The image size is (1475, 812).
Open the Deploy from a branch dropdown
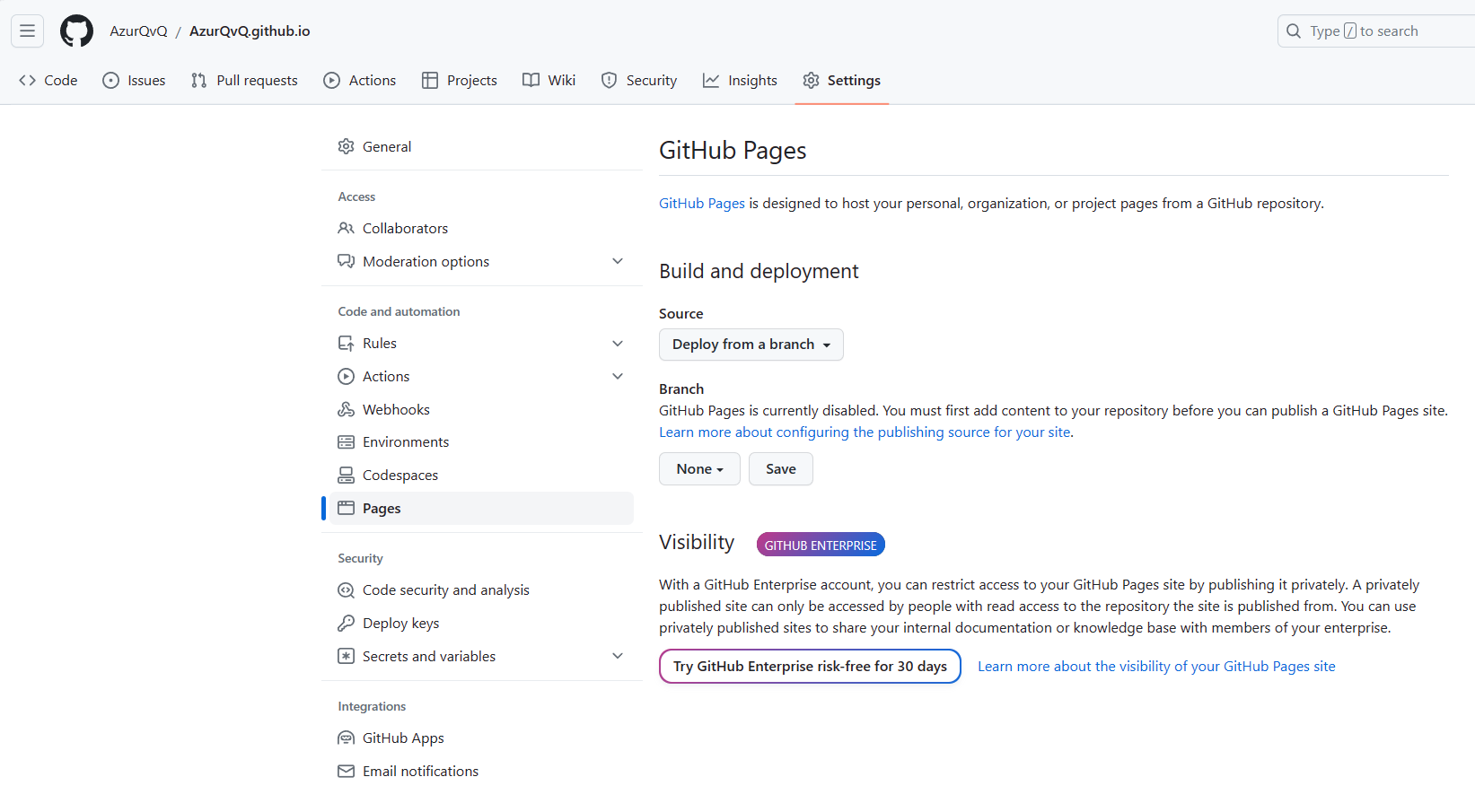pos(751,345)
